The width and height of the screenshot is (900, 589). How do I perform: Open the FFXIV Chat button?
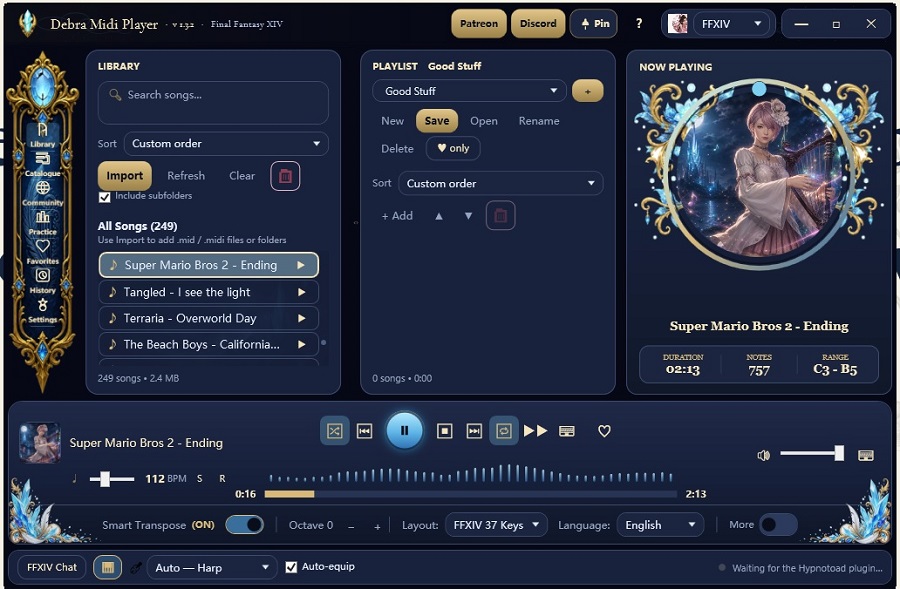tap(52, 567)
